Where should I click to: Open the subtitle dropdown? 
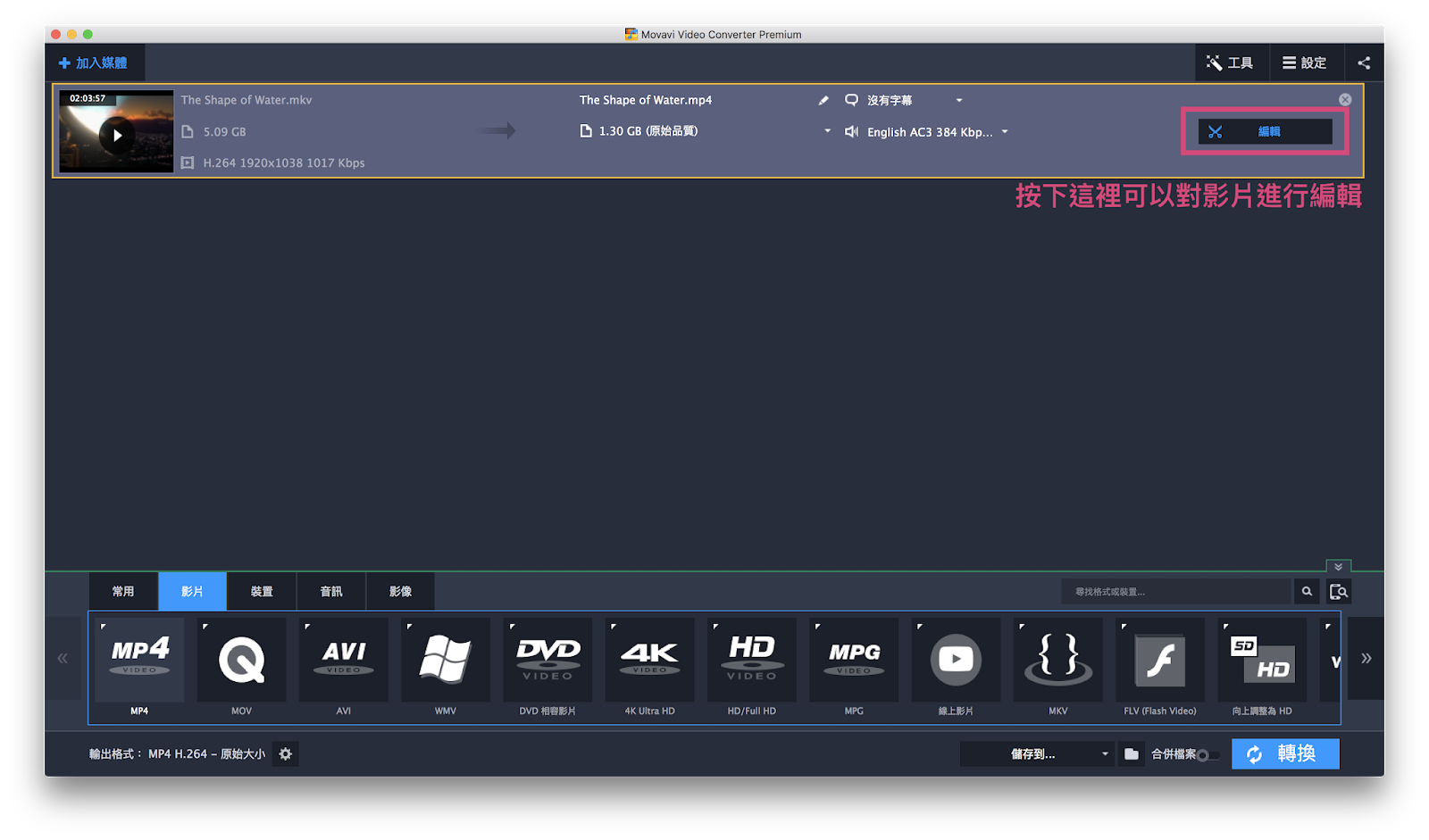959,101
